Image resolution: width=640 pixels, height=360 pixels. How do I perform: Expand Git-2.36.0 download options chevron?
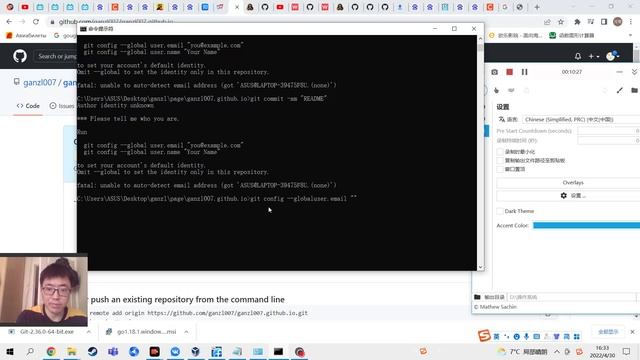pyautogui.click(x=89, y=332)
